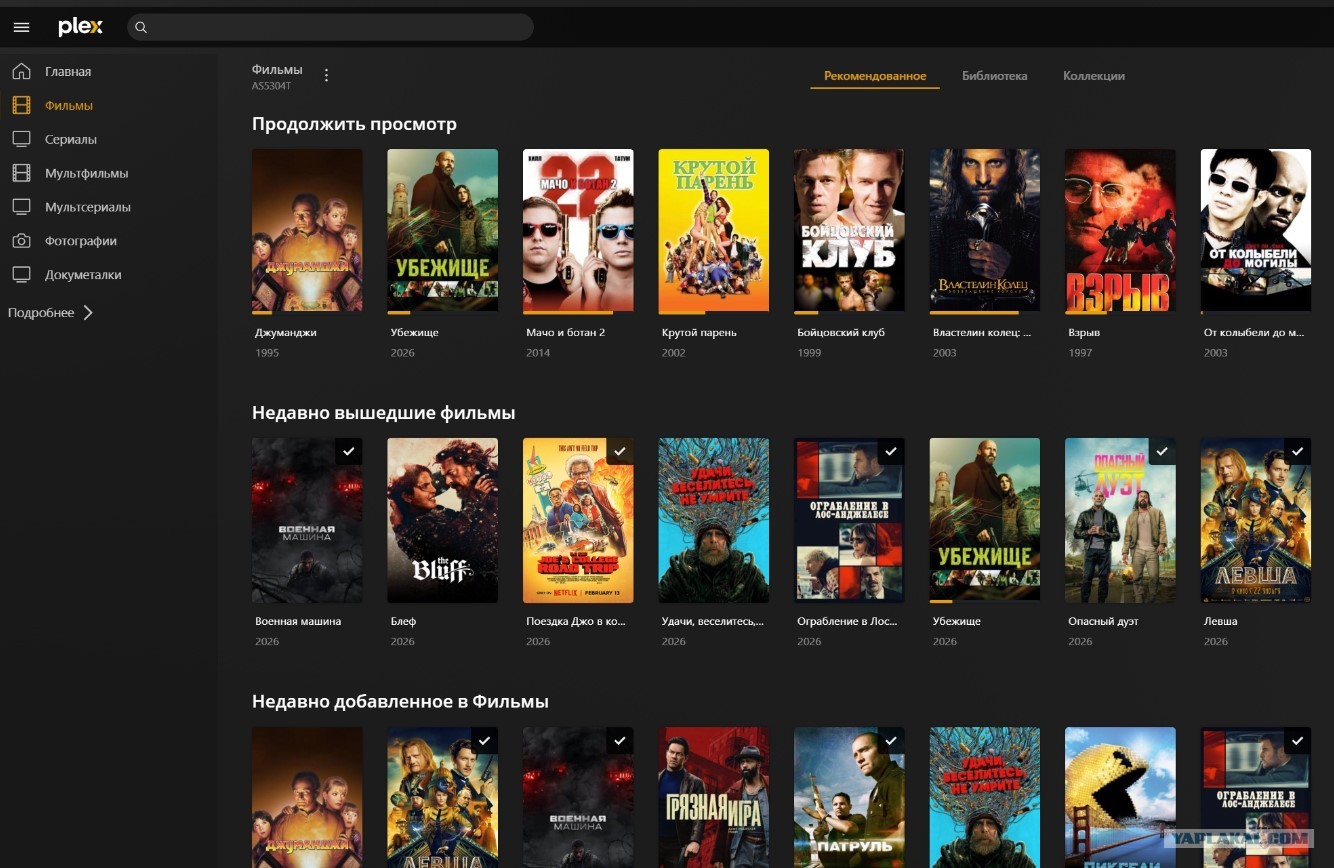Open the Блеф (The Bluff) poster
The image size is (1334, 868).
click(x=443, y=520)
